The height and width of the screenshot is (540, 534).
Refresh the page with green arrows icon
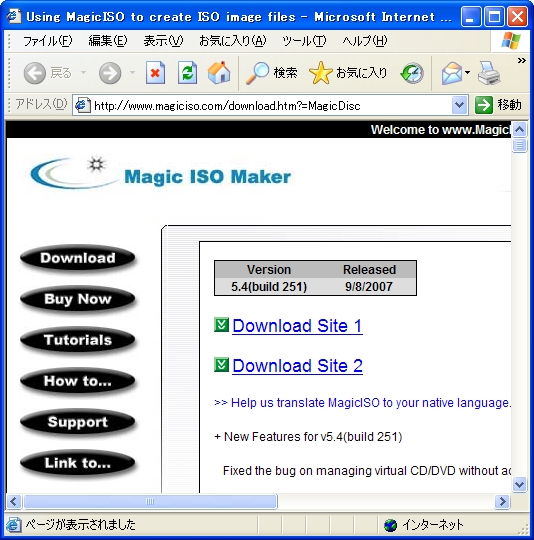pos(188,73)
